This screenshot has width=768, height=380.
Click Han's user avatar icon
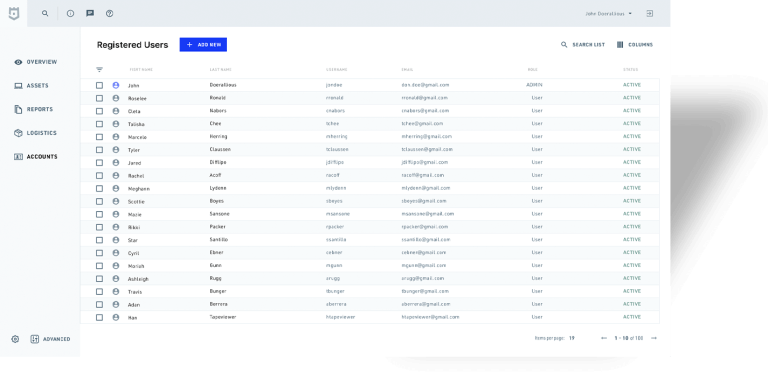click(x=116, y=317)
